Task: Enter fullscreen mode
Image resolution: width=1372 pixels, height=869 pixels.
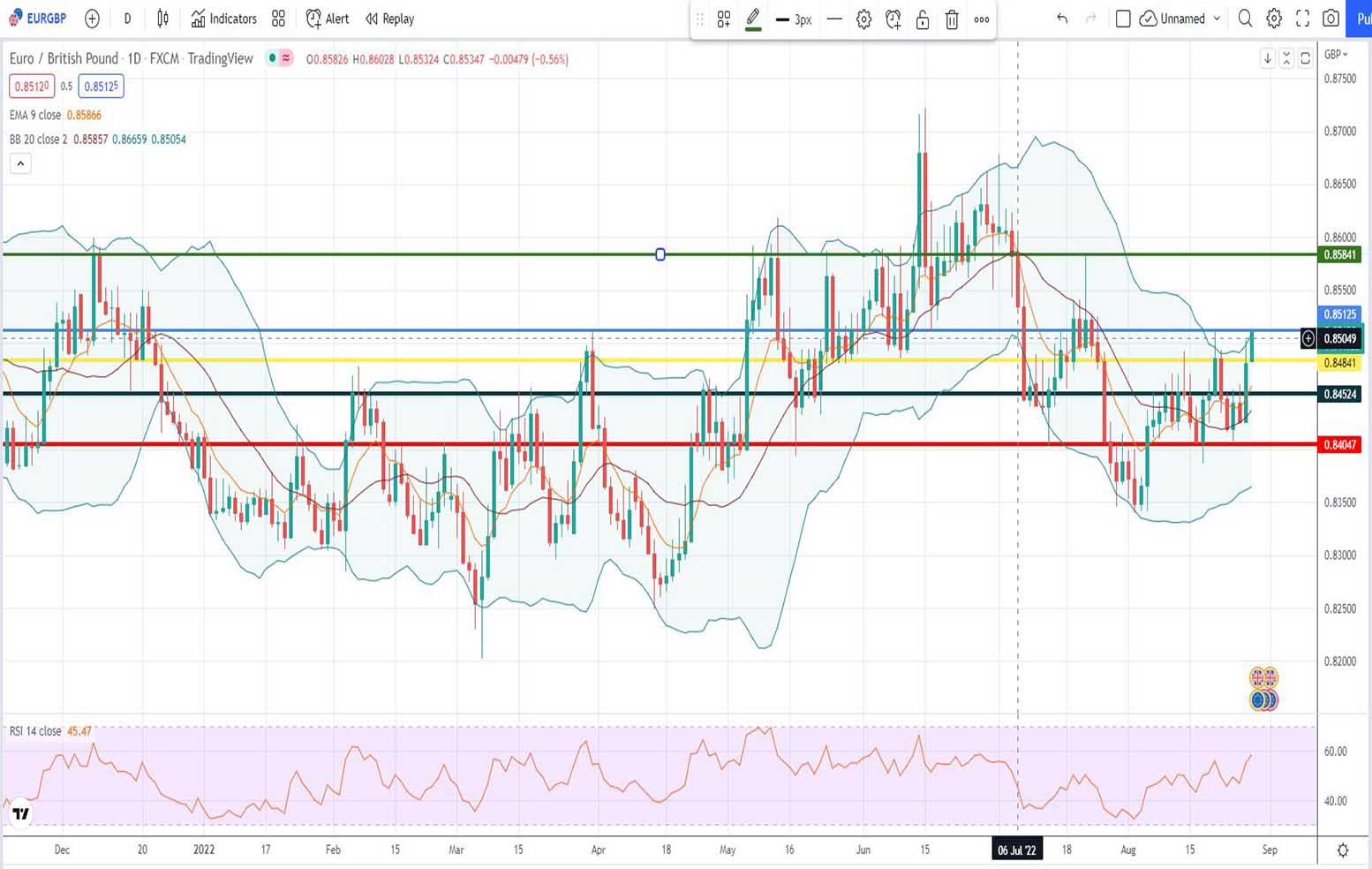Action: pyautogui.click(x=1302, y=19)
